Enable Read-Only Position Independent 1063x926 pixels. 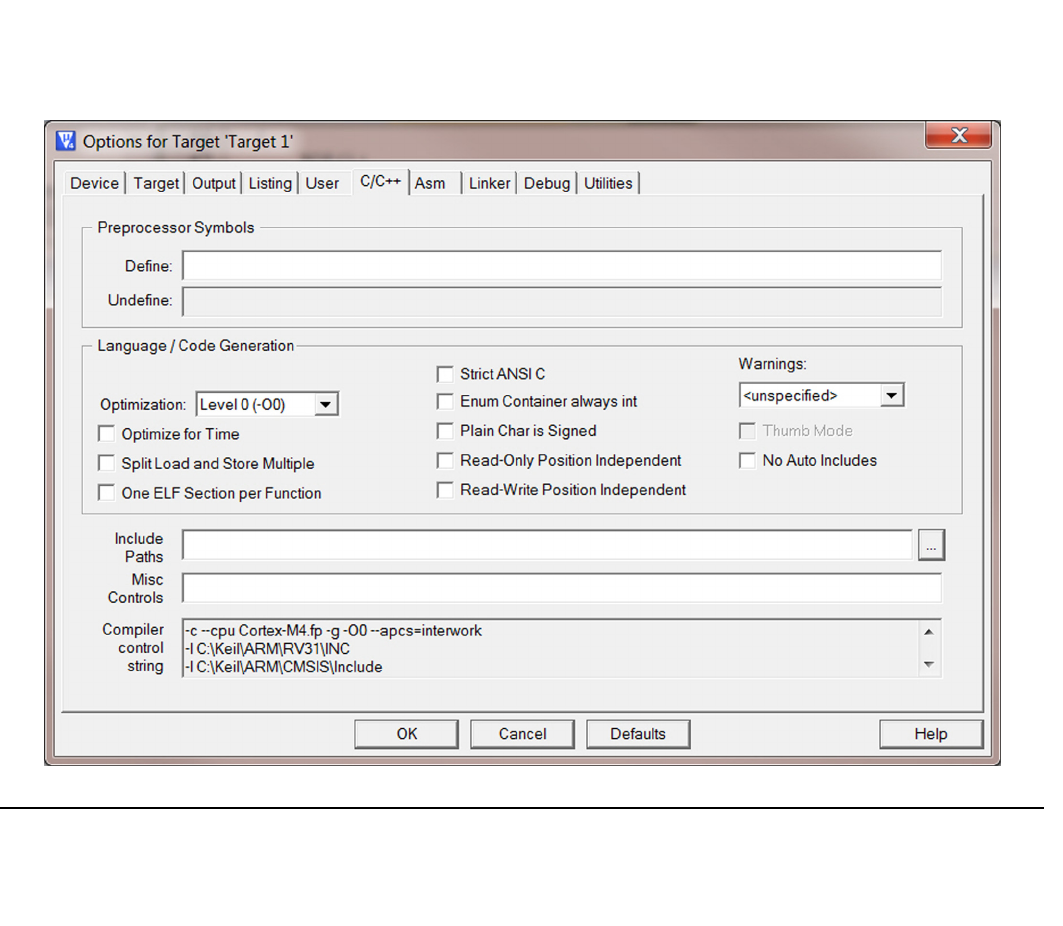click(445, 461)
